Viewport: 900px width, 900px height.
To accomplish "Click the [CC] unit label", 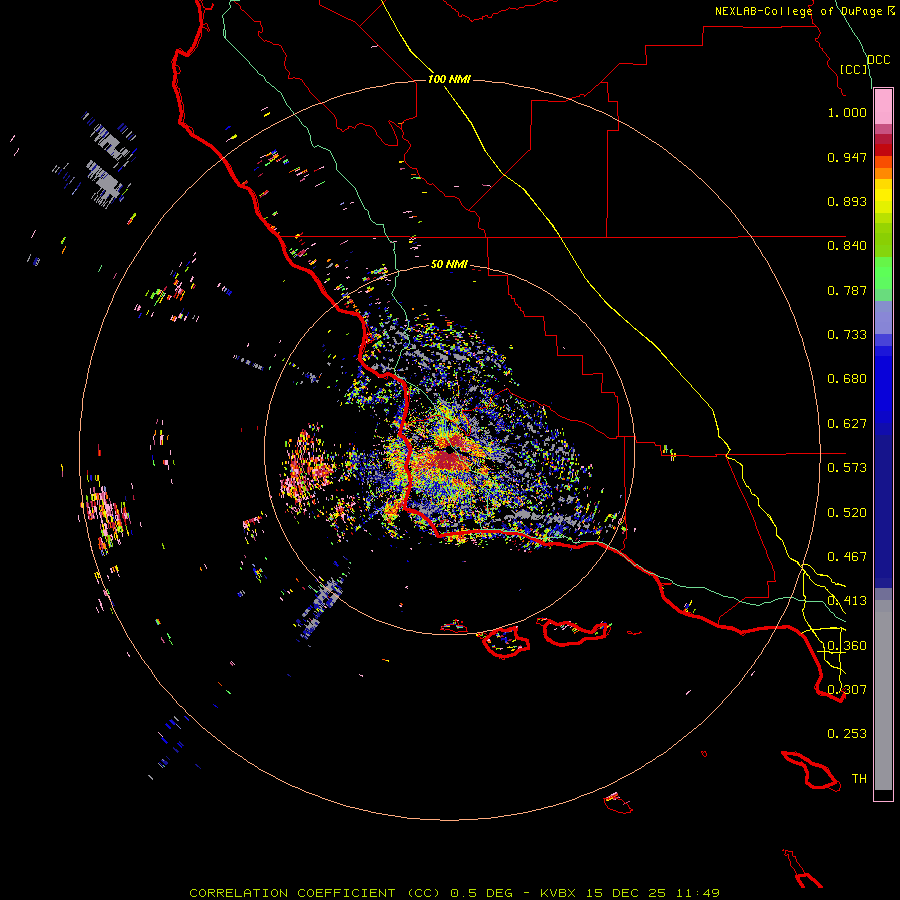I will coord(854,69).
